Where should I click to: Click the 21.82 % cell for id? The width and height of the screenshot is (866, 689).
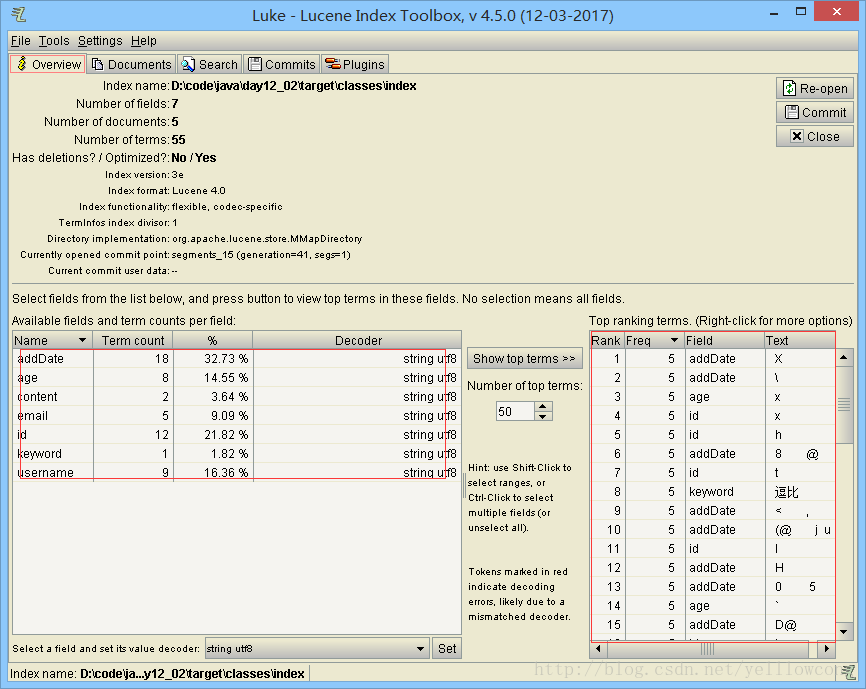(x=213, y=434)
